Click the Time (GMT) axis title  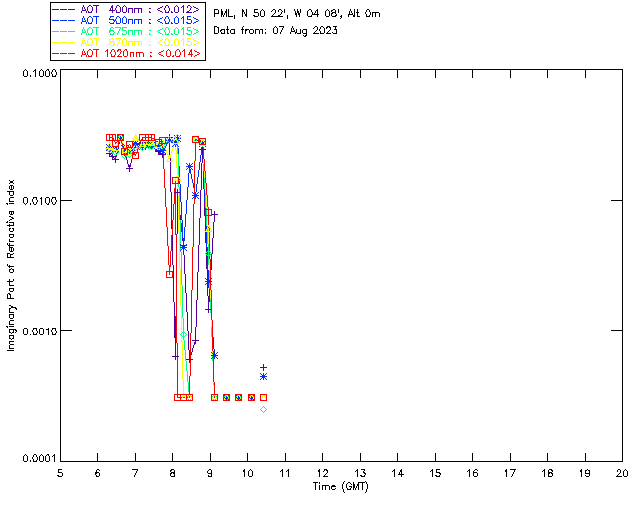[x=341, y=486]
